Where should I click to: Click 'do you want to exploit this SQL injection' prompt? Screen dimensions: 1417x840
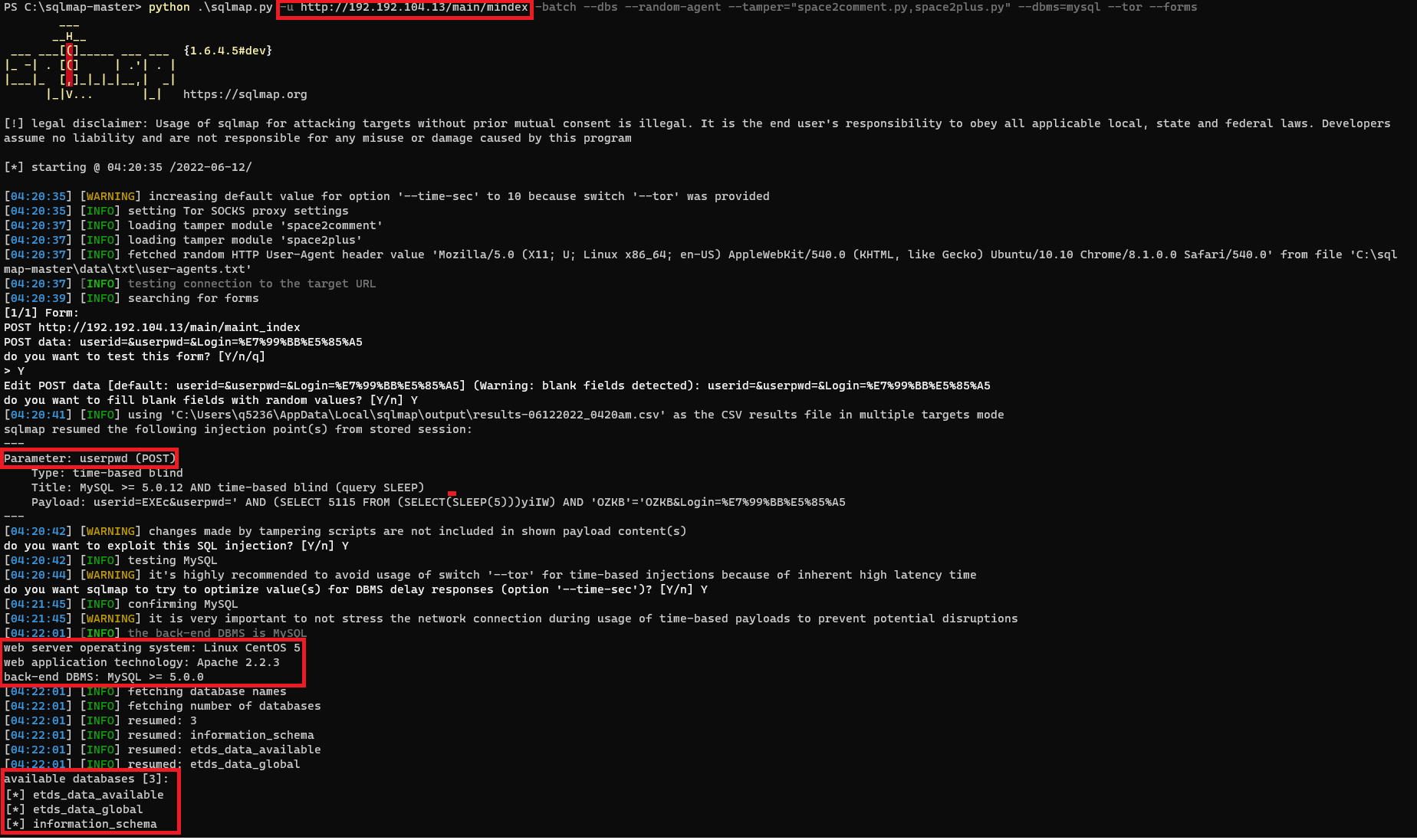click(176, 546)
